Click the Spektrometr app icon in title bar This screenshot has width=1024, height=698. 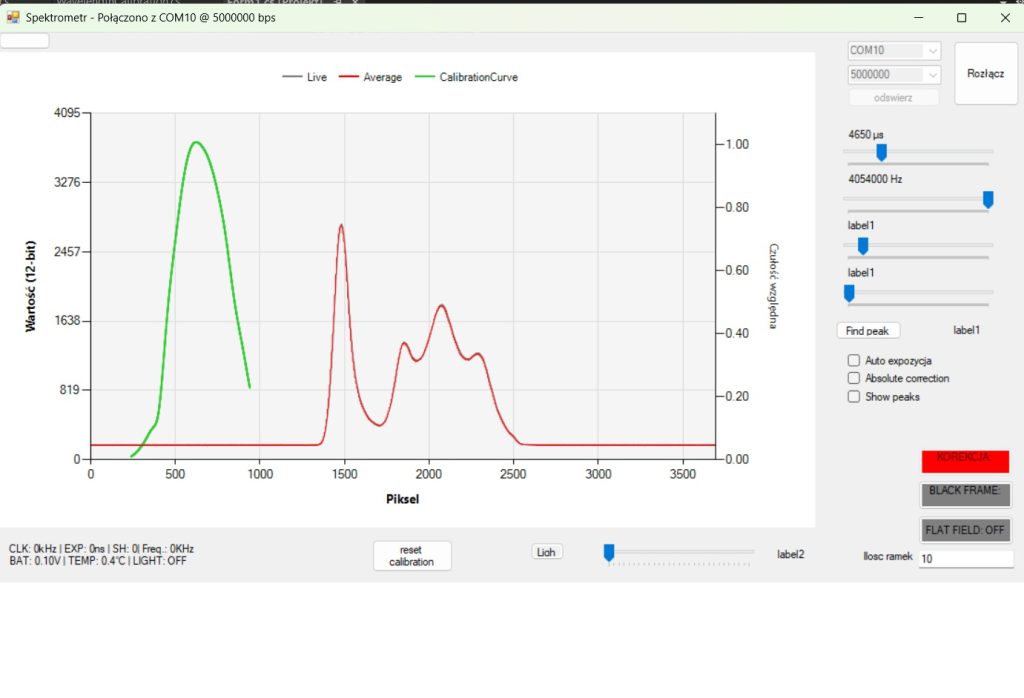13,17
